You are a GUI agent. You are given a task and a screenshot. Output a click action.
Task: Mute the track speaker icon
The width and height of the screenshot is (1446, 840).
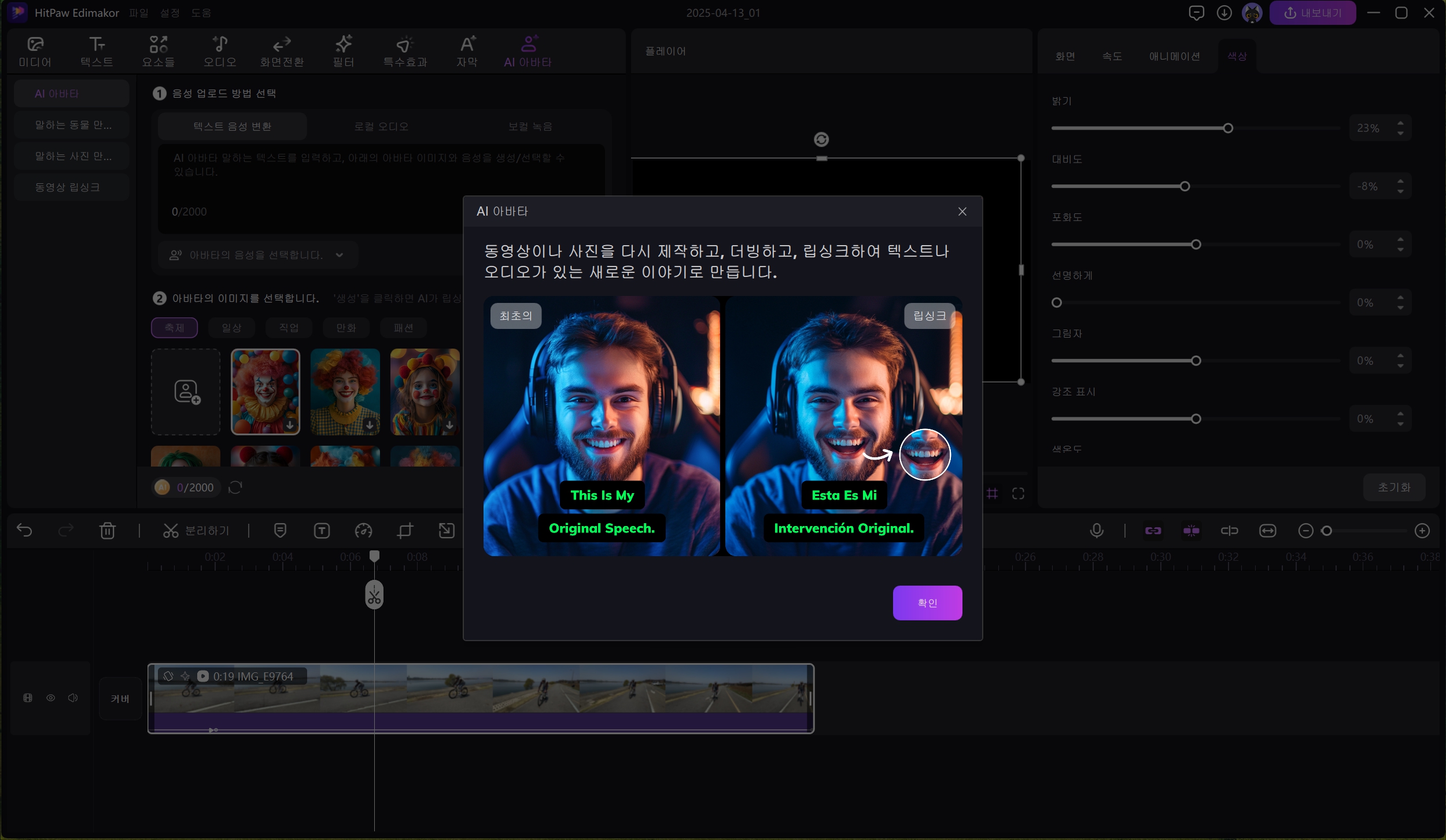[73, 698]
